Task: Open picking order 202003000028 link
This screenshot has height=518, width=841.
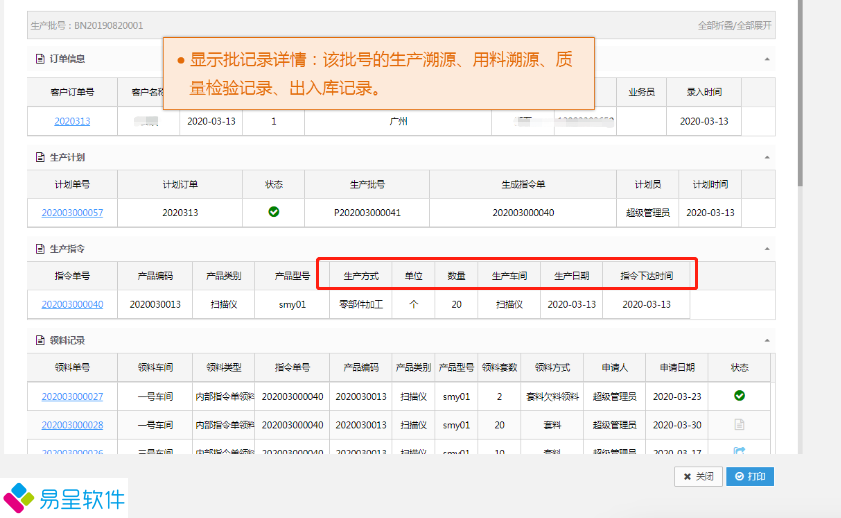Action: (72, 425)
